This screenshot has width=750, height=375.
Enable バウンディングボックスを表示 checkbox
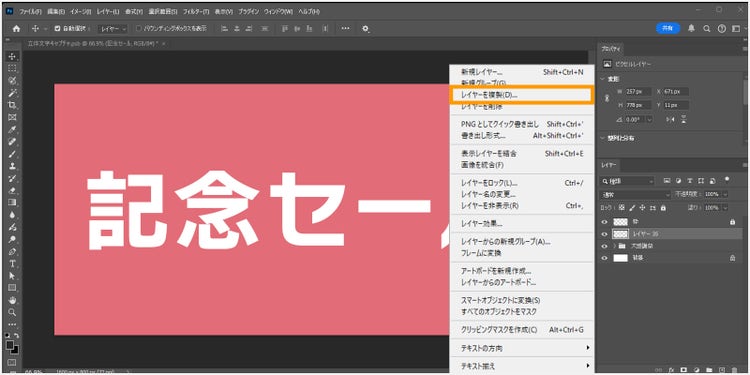tap(139, 29)
